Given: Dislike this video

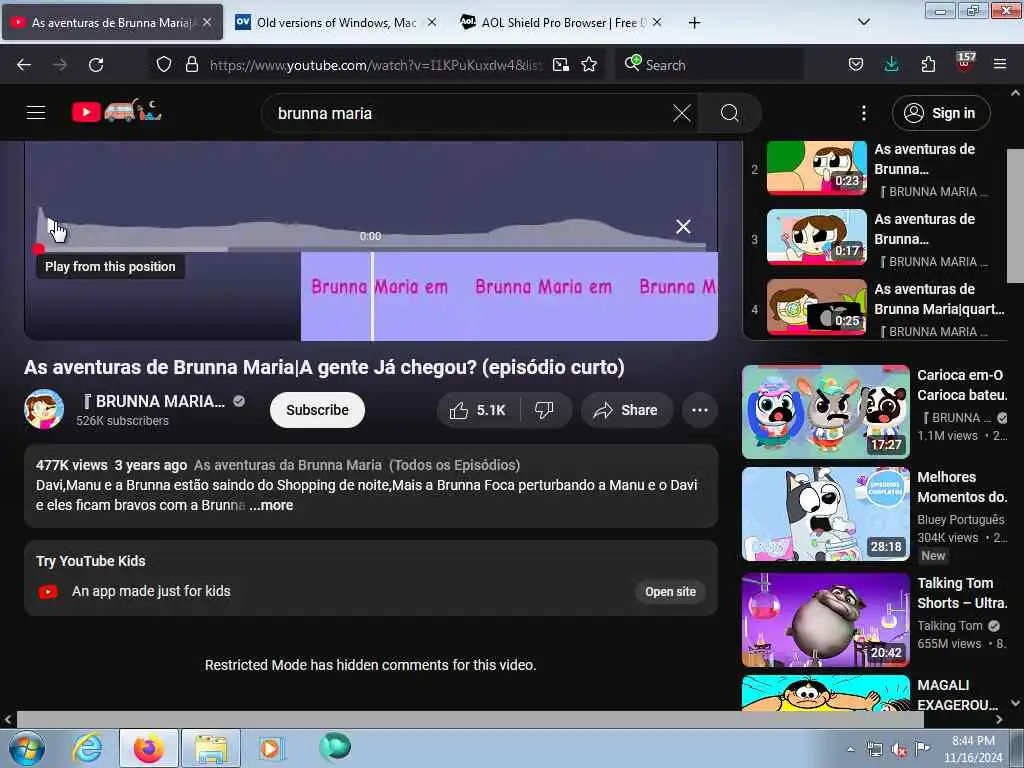Looking at the screenshot, I should point(544,410).
